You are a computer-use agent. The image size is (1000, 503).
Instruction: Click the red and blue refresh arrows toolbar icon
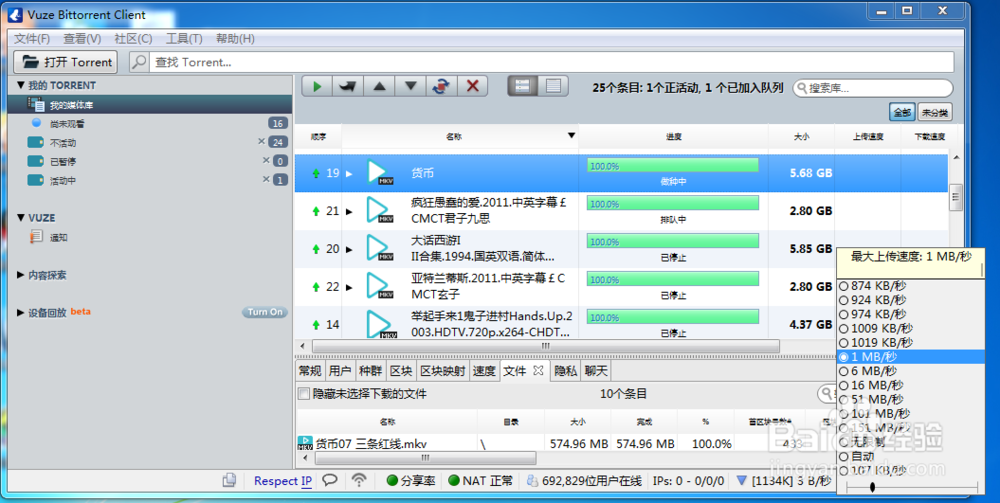click(x=441, y=86)
